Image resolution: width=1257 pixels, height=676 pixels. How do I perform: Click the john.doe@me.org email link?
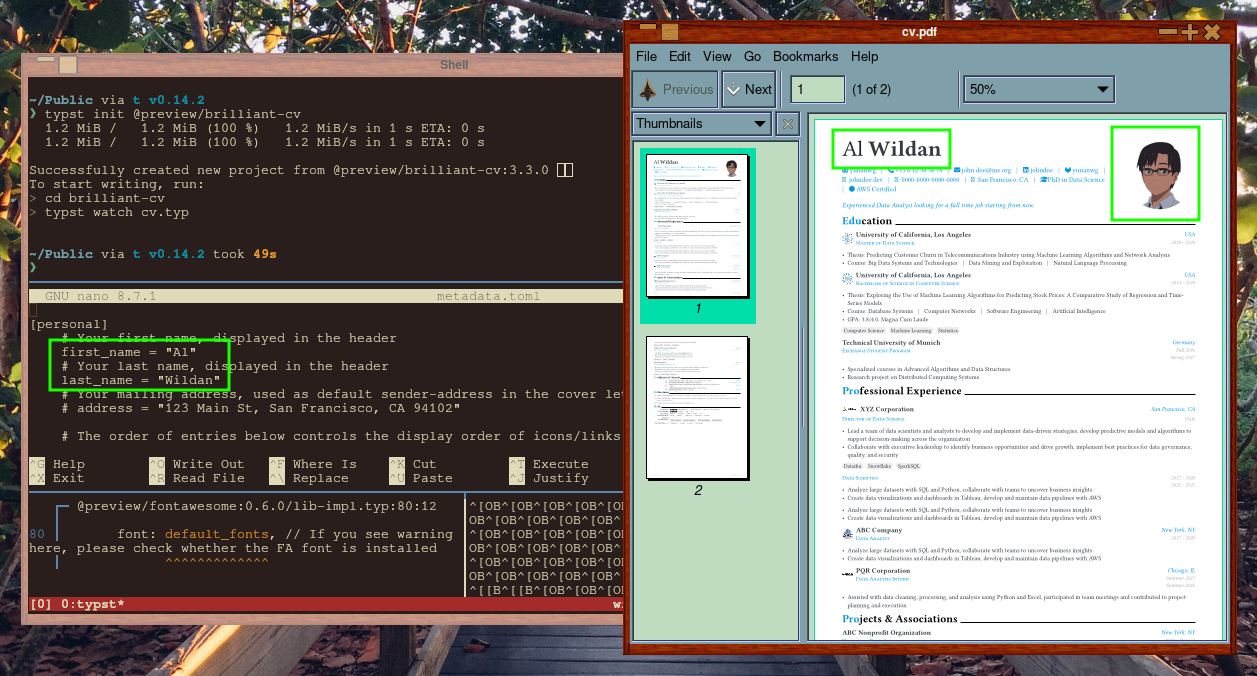click(x=986, y=171)
